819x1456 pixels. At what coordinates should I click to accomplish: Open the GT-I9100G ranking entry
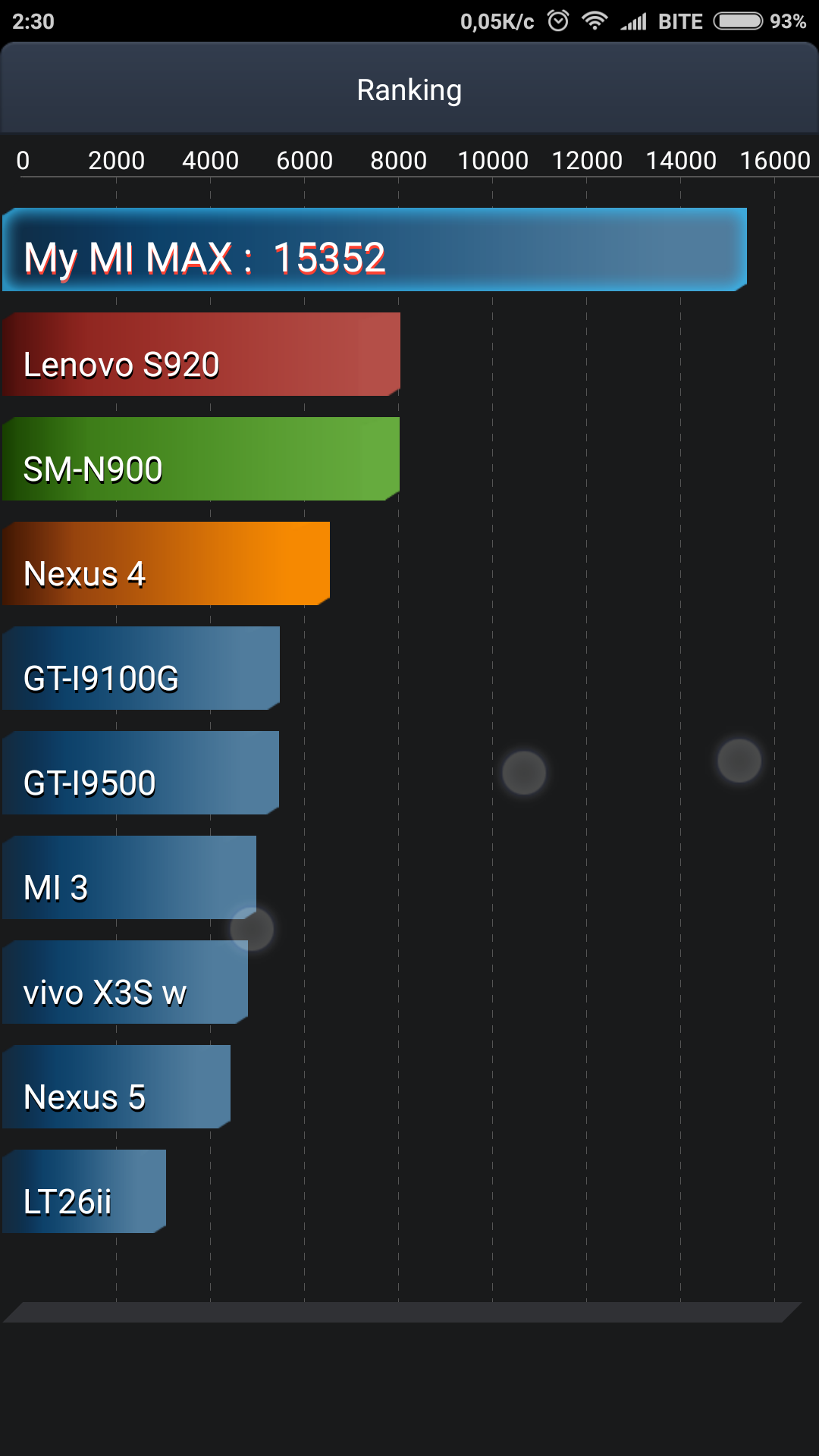pyautogui.click(x=141, y=668)
